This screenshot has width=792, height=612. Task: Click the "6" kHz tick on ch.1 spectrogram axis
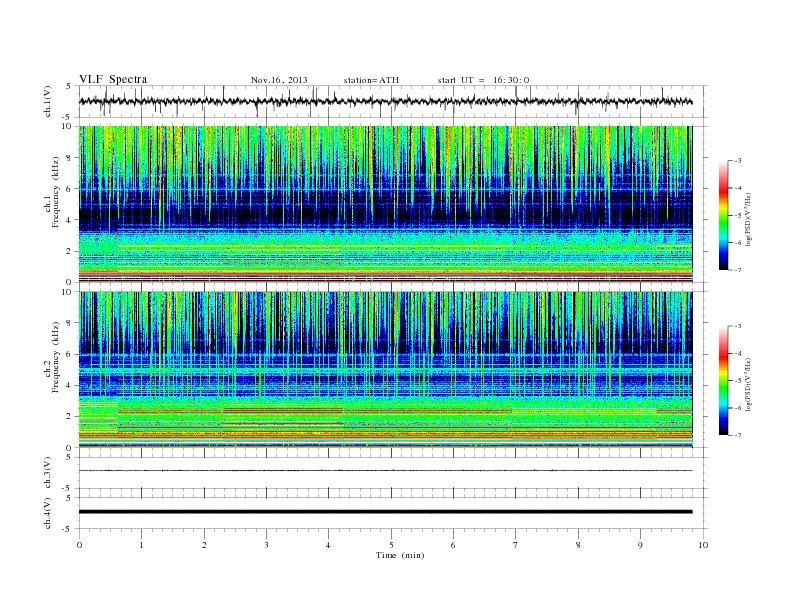[x=70, y=189]
